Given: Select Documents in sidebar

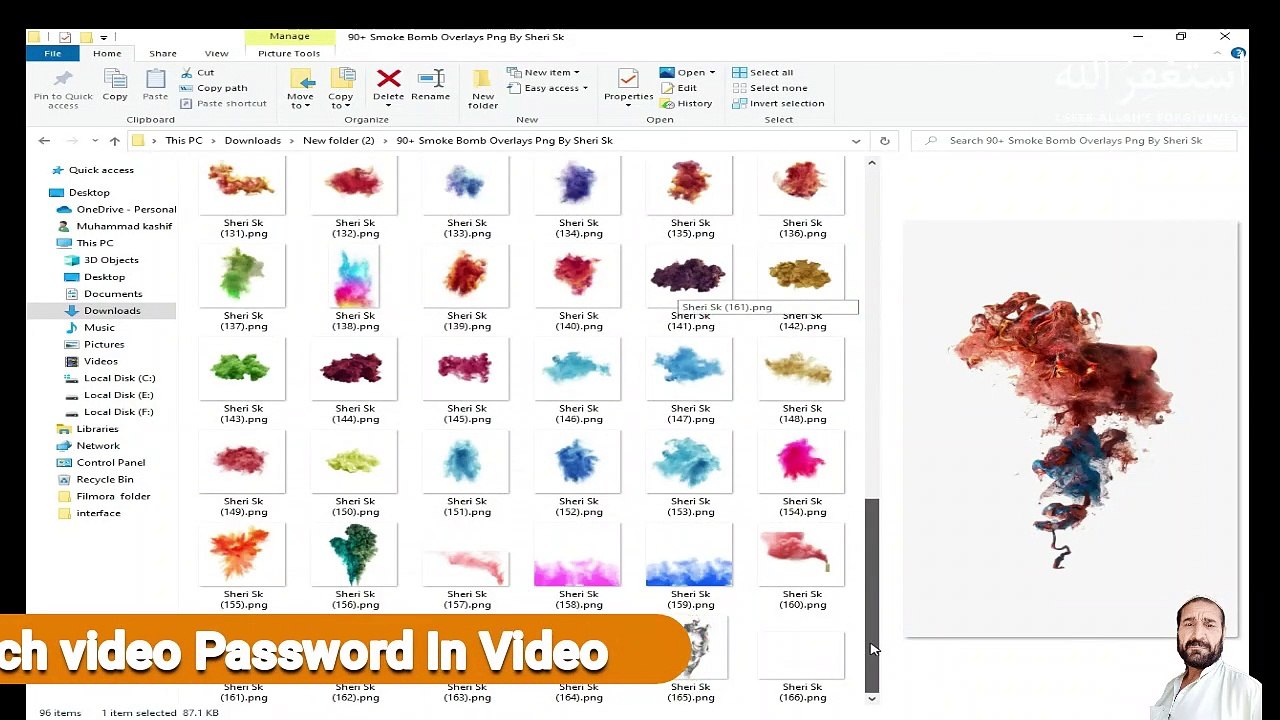Looking at the screenshot, I should pyautogui.click(x=113, y=294).
